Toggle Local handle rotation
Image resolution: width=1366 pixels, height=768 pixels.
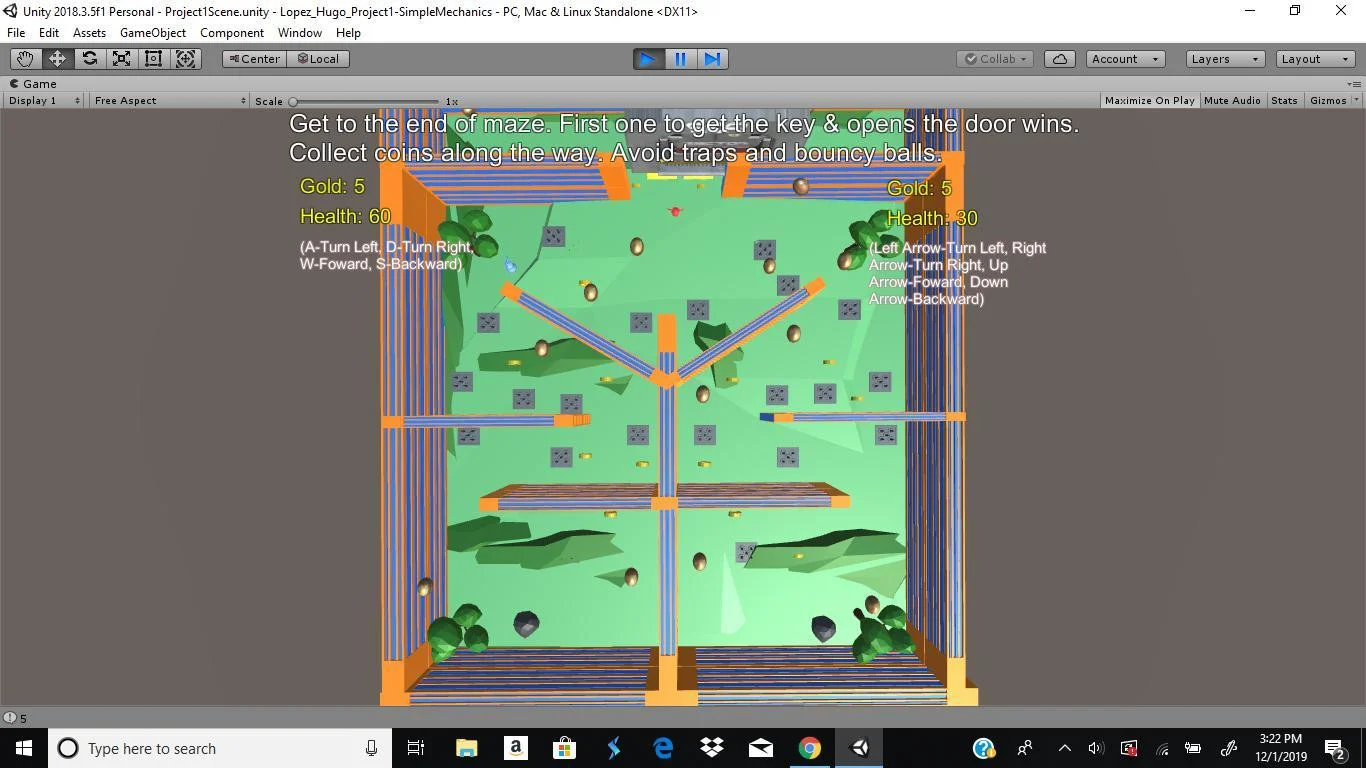[318, 59]
